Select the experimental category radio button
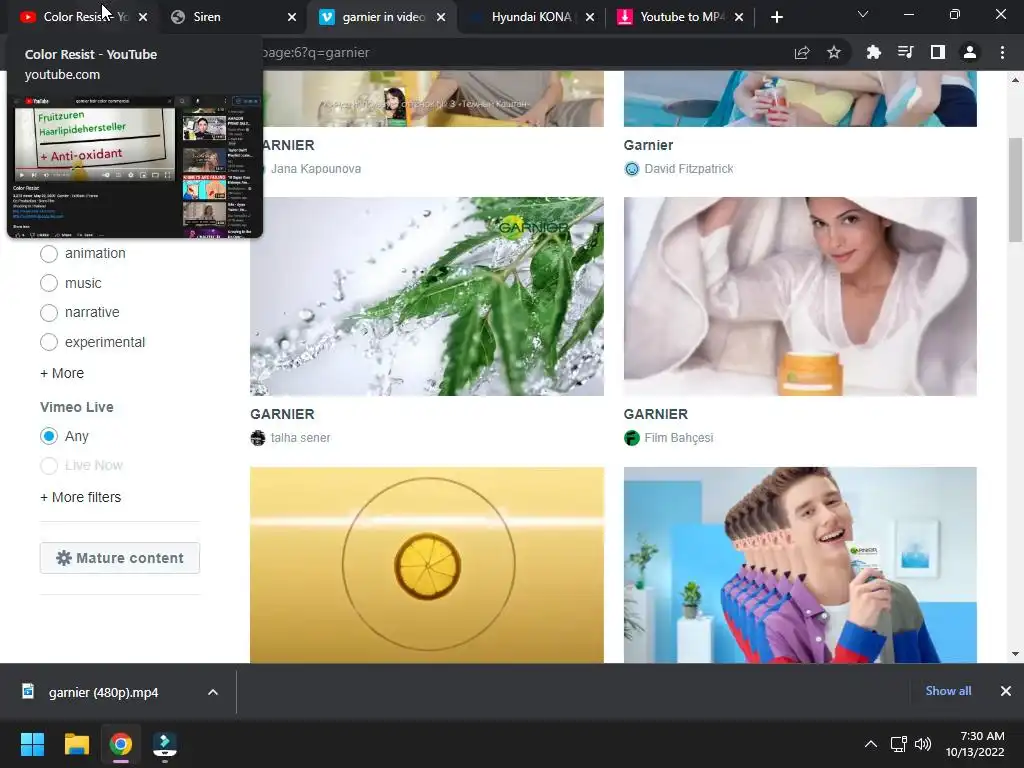The image size is (1024, 768). [49, 342]
